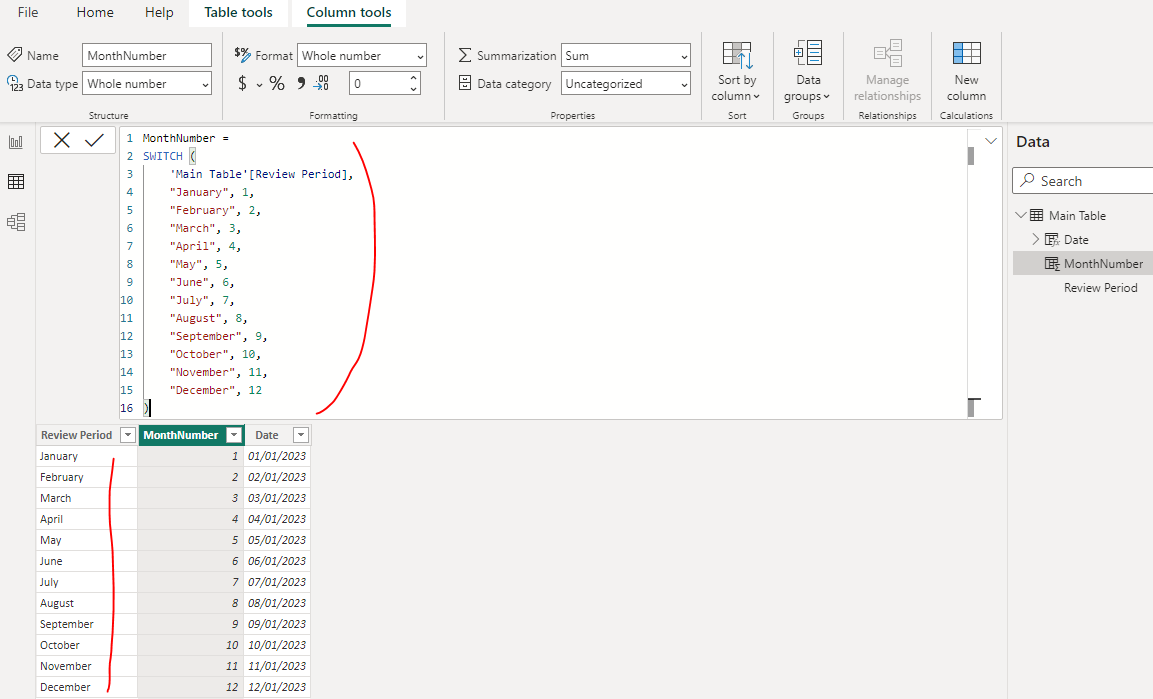Click the January cell
This screenshot has width=1153, height=699.
(87, 456)
